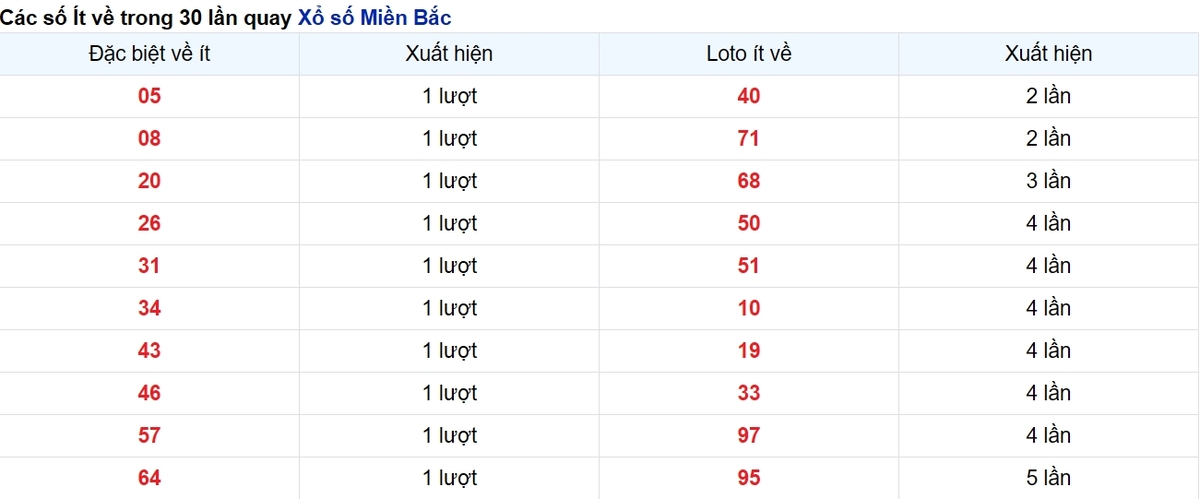This screenshot has height=499, width=1200.
Task: Click loto number 19
Action: [749, 351]
